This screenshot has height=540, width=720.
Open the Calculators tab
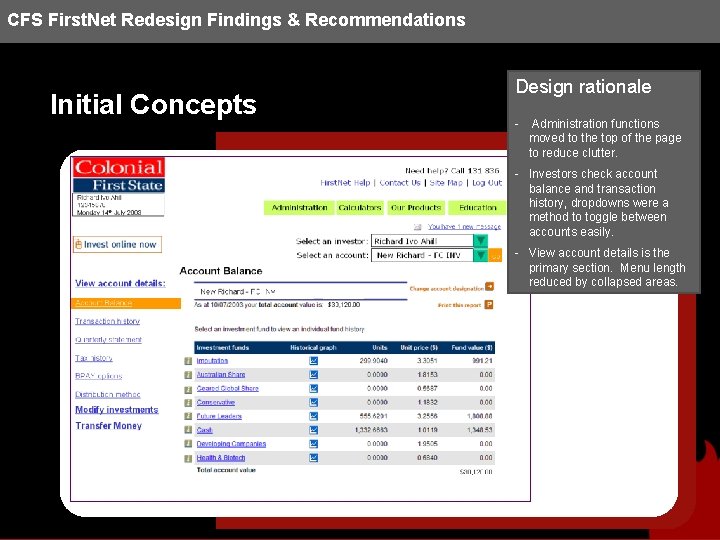[360, 208]
